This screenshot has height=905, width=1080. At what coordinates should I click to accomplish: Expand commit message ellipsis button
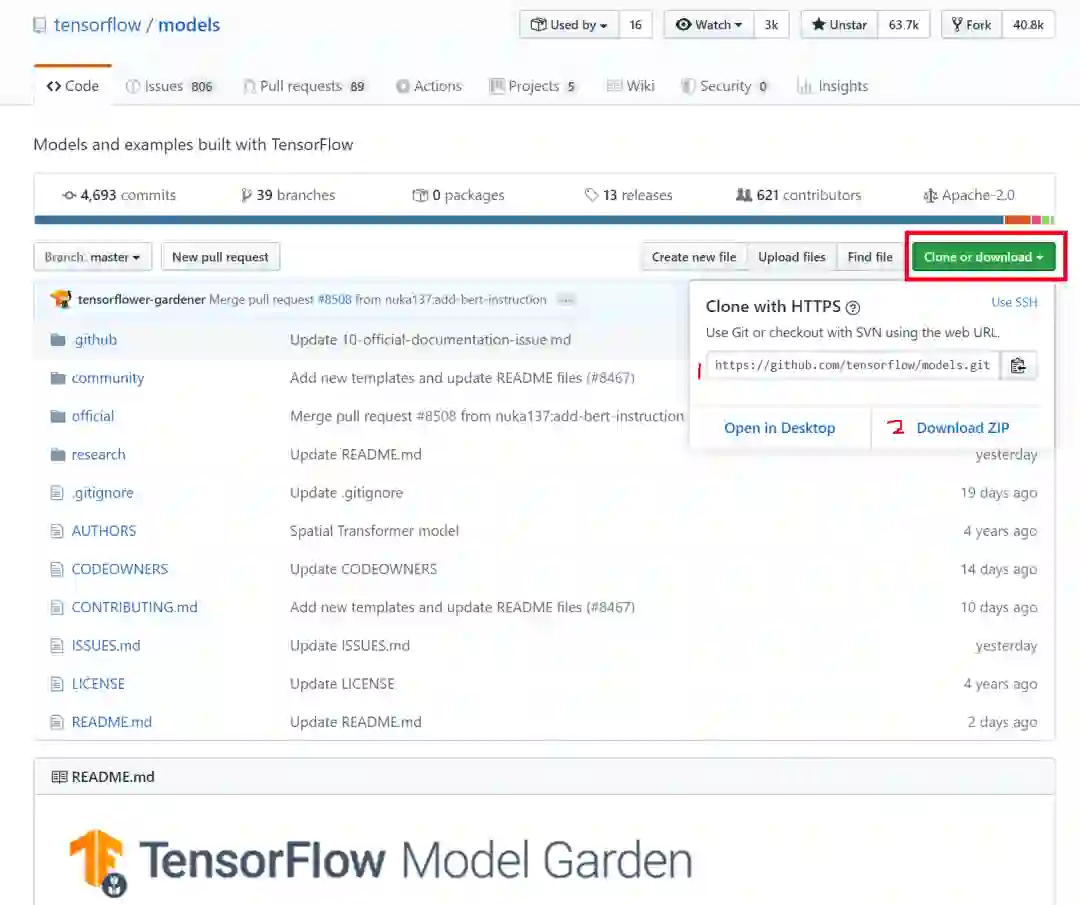pos(565,300)
